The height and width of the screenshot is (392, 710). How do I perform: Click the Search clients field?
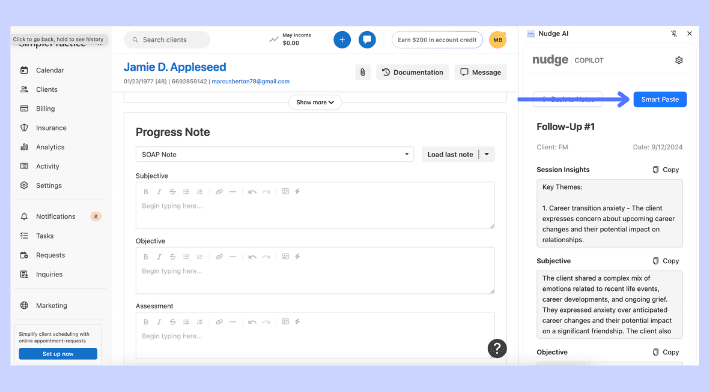coord(167,40)
